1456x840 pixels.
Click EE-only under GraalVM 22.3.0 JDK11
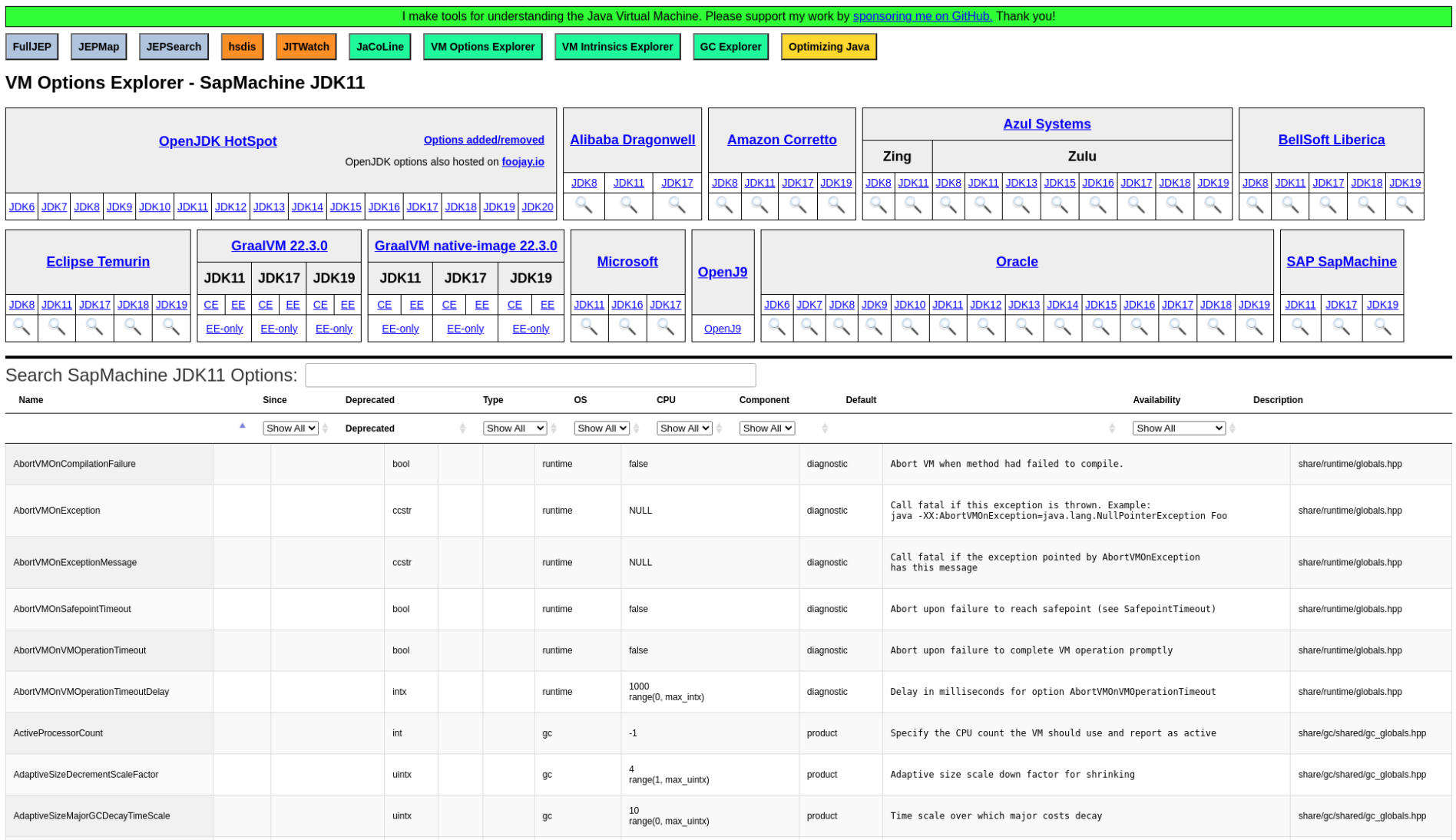tap(224, 329)
